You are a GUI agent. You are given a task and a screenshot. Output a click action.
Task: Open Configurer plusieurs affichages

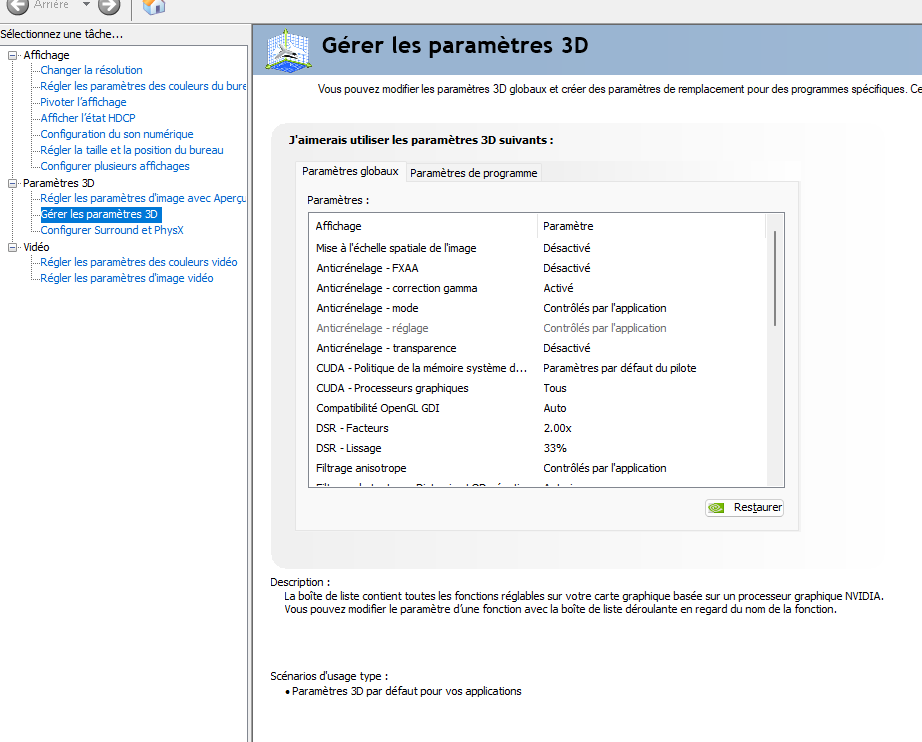(x=115, y=166)
